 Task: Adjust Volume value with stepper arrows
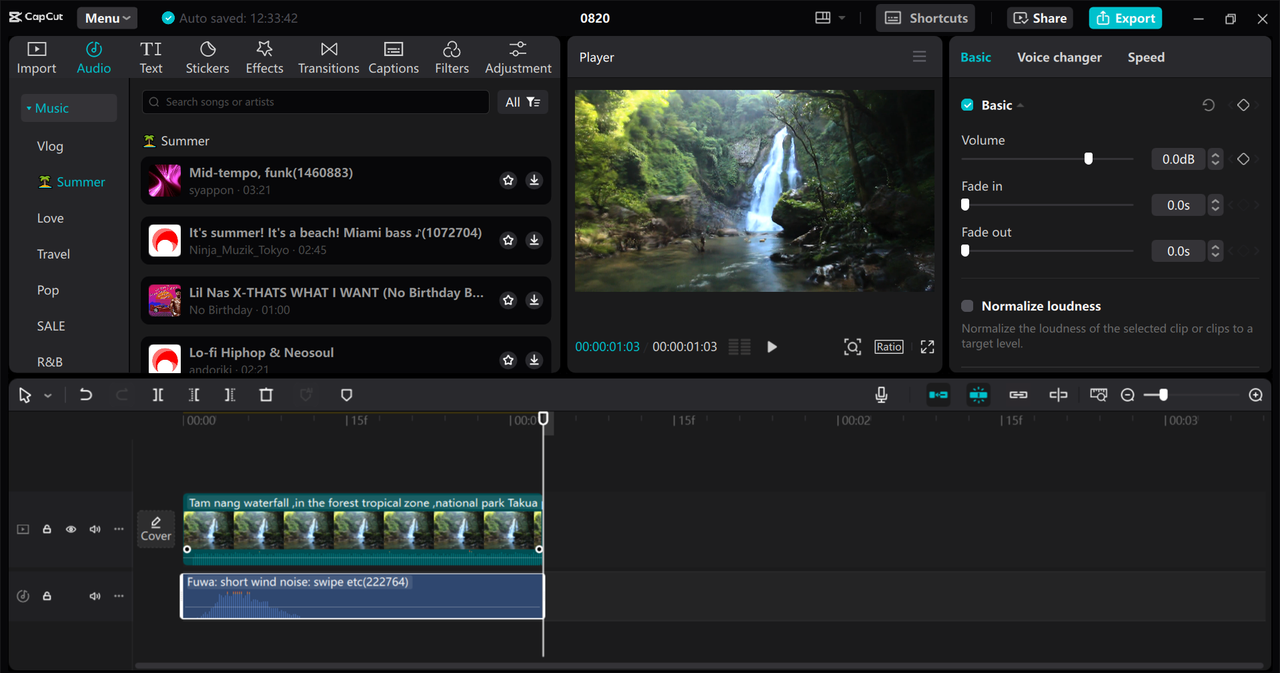[x=1215, y=159]
